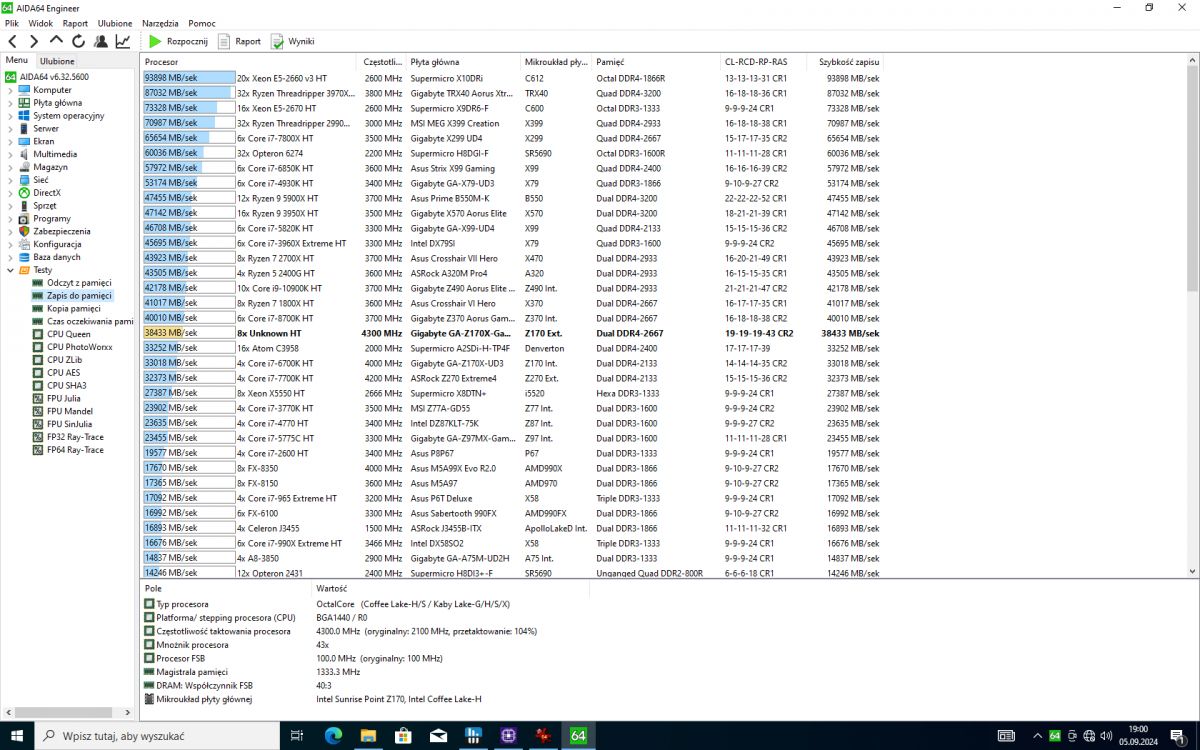Image resolution: width=1200 pixels, height=750 pixels.
Task: Expand the Zabezpieczenia tree node
Action: click(11, 231)
